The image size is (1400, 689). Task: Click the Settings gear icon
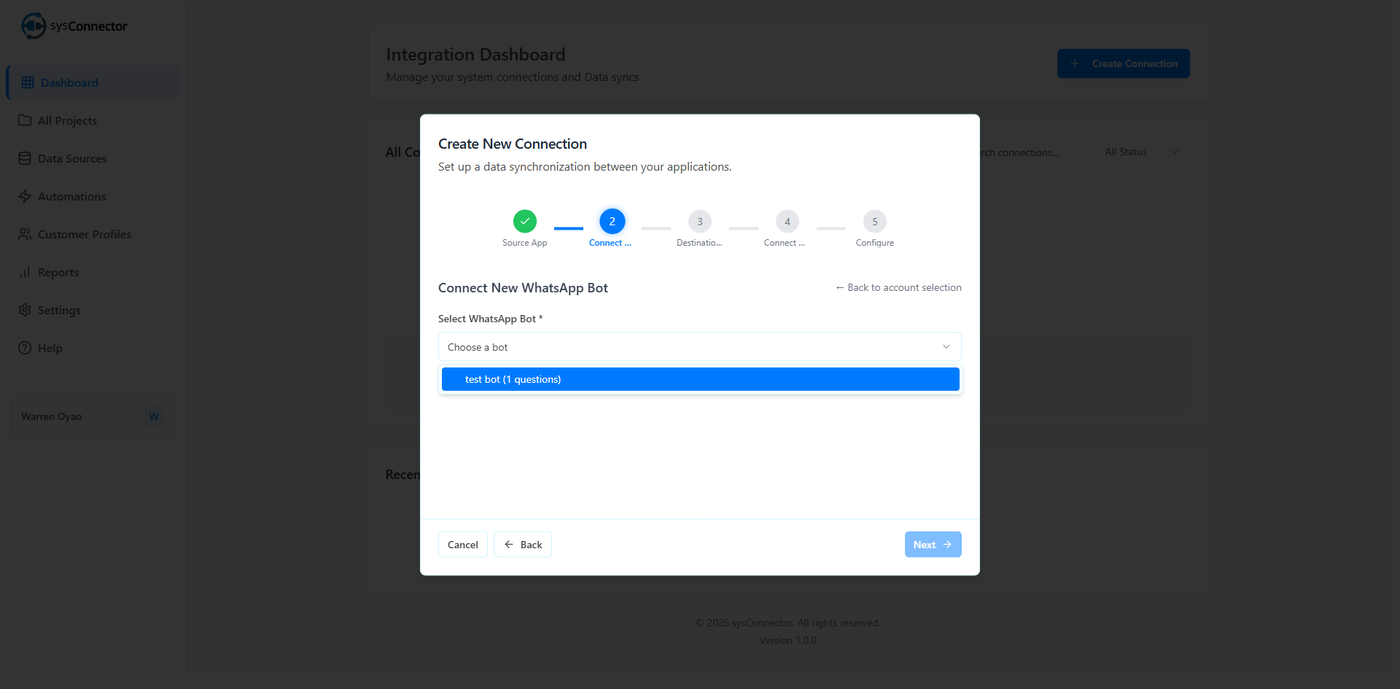click(x=25, y=311)
